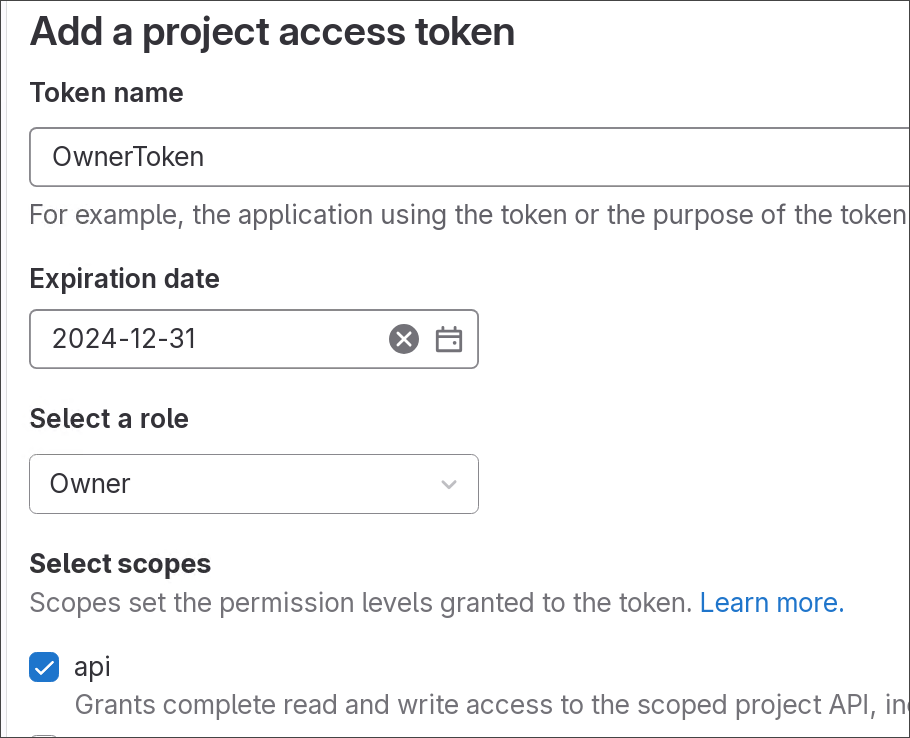Expand the role selector showing Owner
The height and width of the screenshot is (738, 910).
pyautogui.click(x=254, y=484)
